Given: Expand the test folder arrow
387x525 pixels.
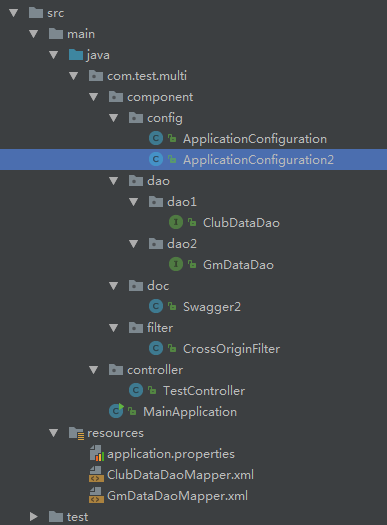Looking at the screenshot, I should pyautogui.click(x=33, y=517).
